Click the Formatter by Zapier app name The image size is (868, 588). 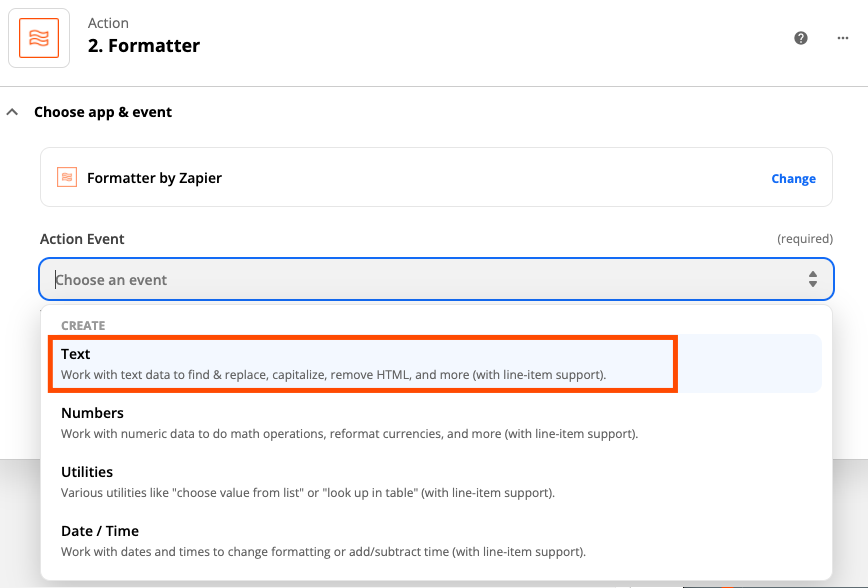(x=154, y=178)
